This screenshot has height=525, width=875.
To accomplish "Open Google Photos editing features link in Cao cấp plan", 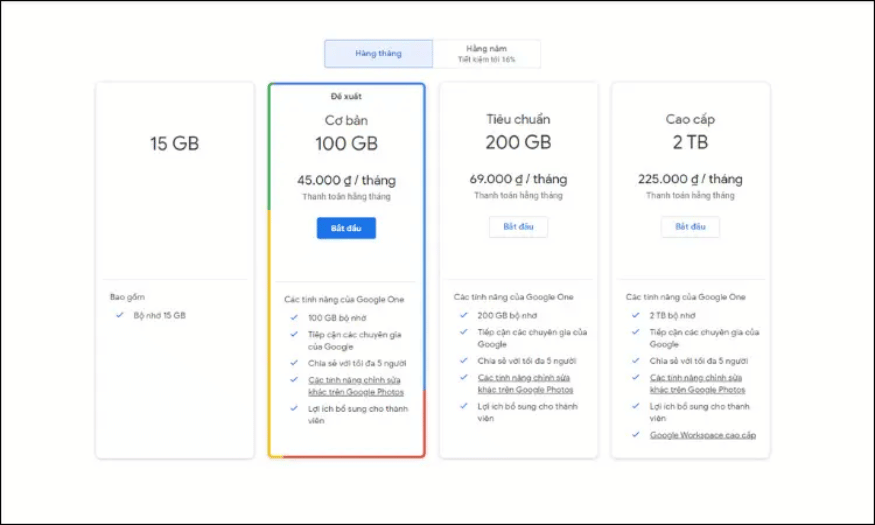I will click(x=697, y=384).
